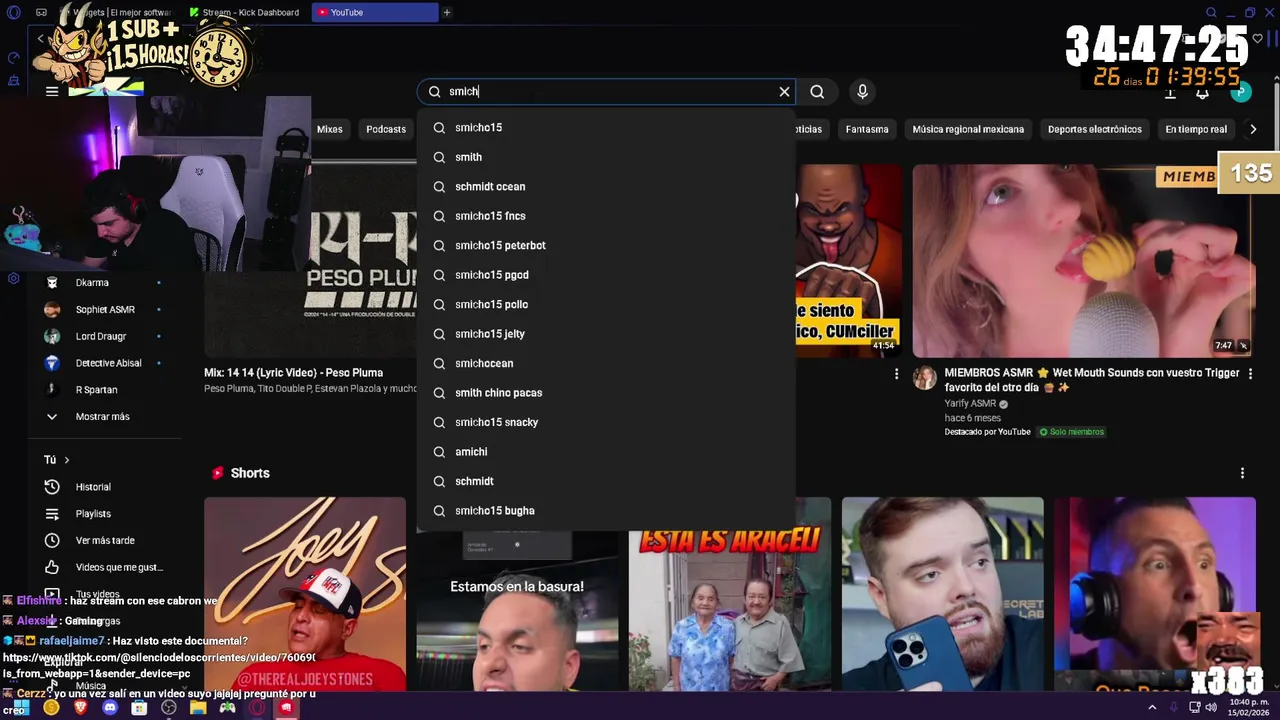Select suggestion 'smicho15 pgod'
Viewport: 1280px width, 720px height.
pyautogui.click(x=606, y=275)
